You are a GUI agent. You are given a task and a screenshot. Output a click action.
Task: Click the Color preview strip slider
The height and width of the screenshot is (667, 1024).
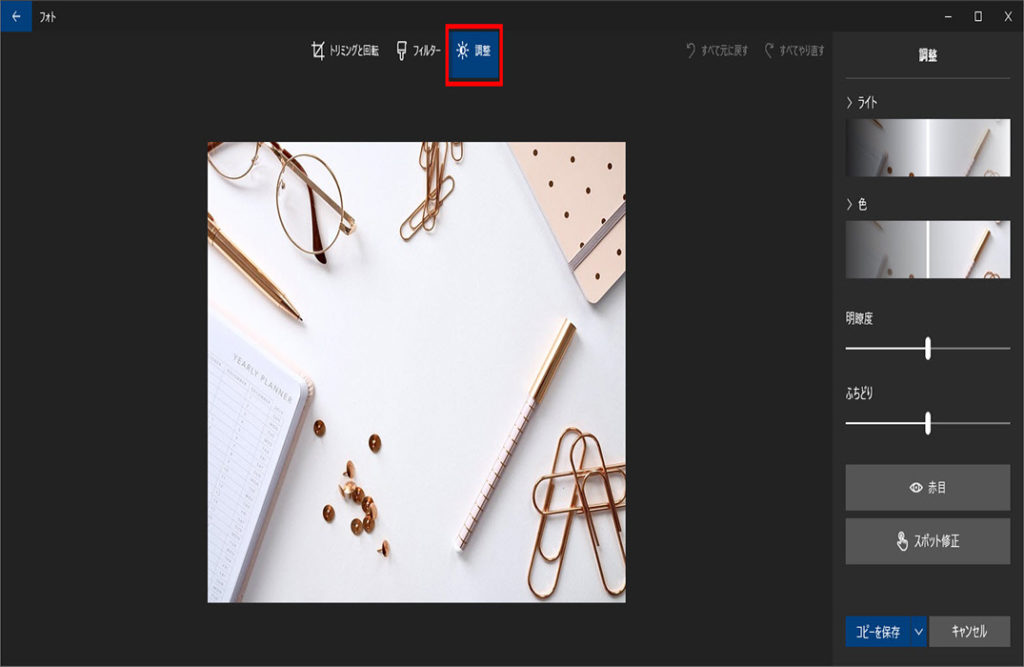click(927, 250)
